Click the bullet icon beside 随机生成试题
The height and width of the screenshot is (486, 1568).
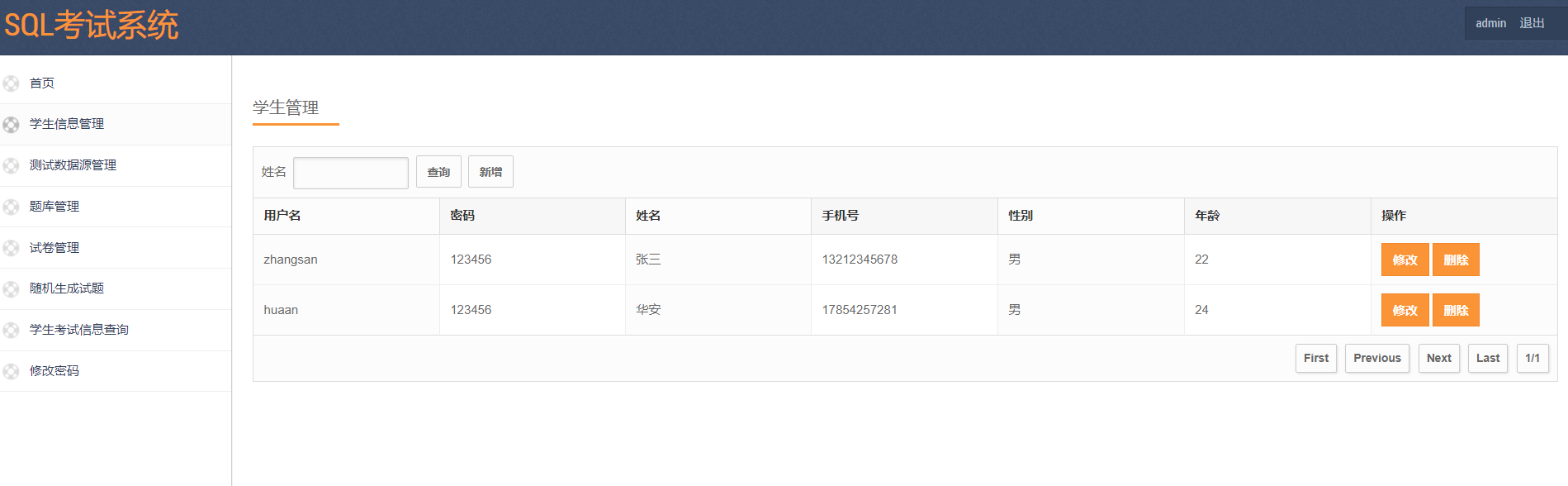tap(11, 289)
